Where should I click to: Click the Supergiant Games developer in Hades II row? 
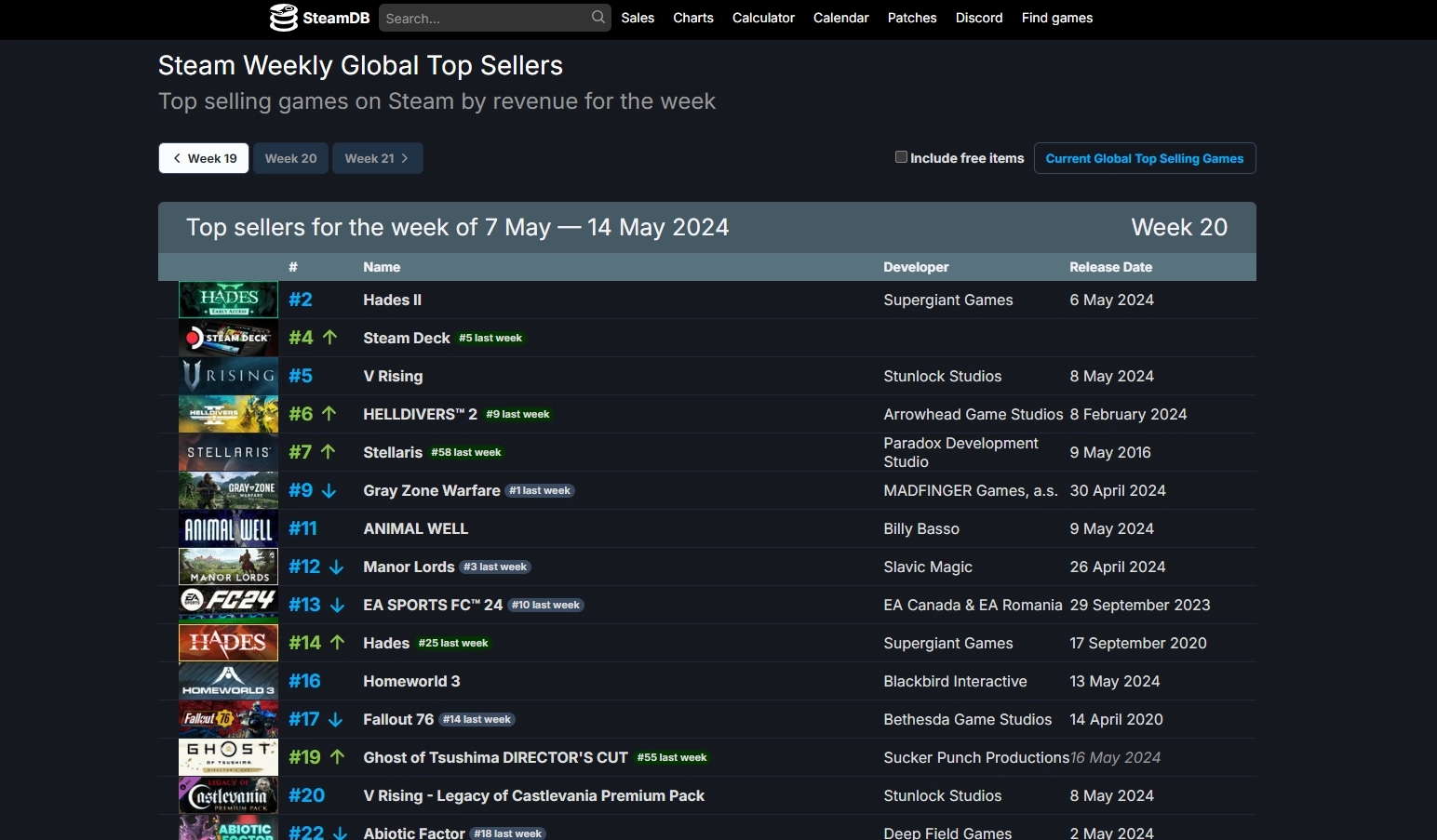pyautogui.click(x=948, y=300)
